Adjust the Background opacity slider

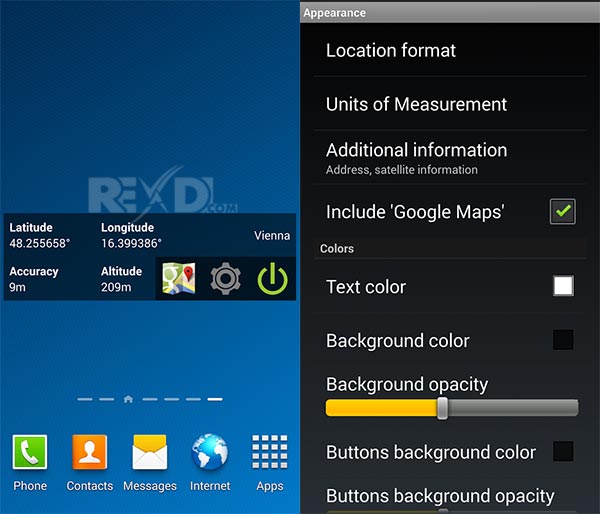coord(452,408)
